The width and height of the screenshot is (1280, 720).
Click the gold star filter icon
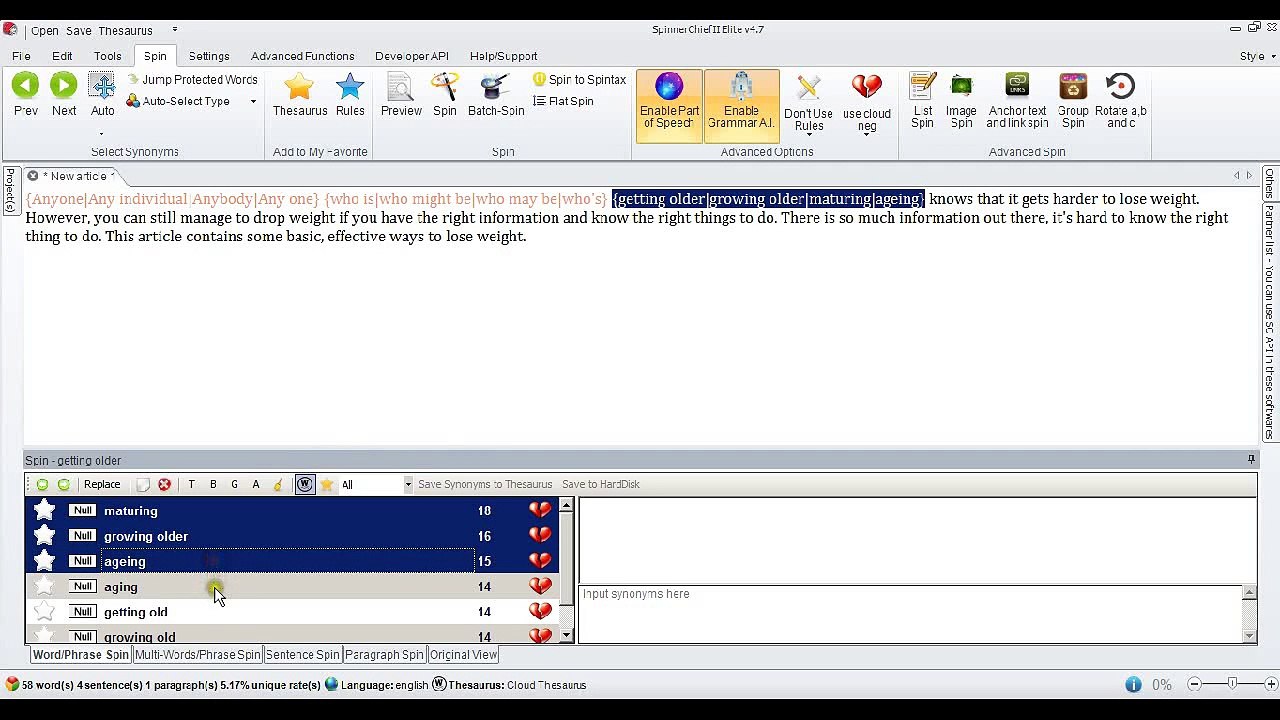326,485
